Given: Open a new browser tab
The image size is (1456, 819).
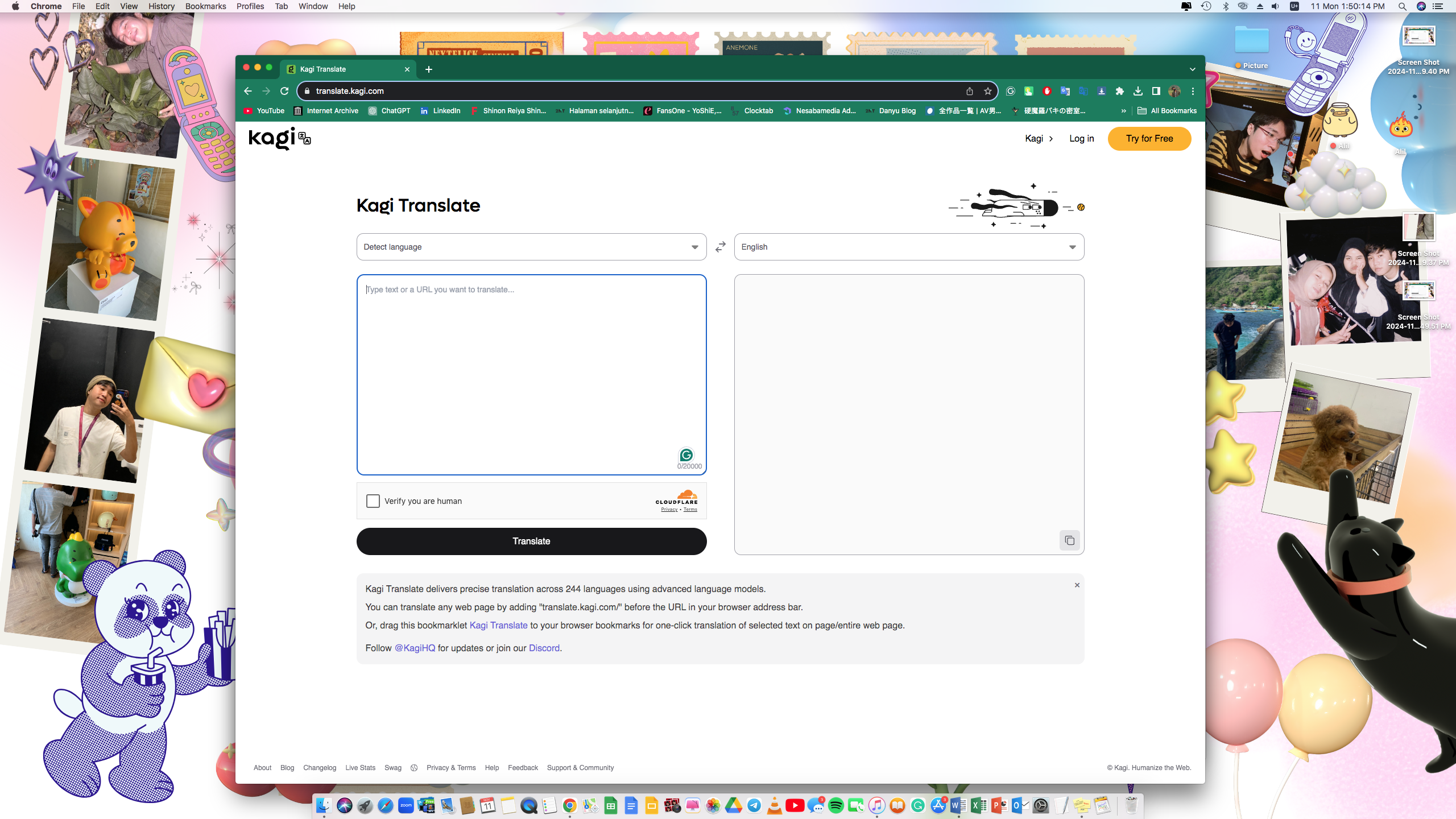Looking at the screenshot, I should 429,69.
